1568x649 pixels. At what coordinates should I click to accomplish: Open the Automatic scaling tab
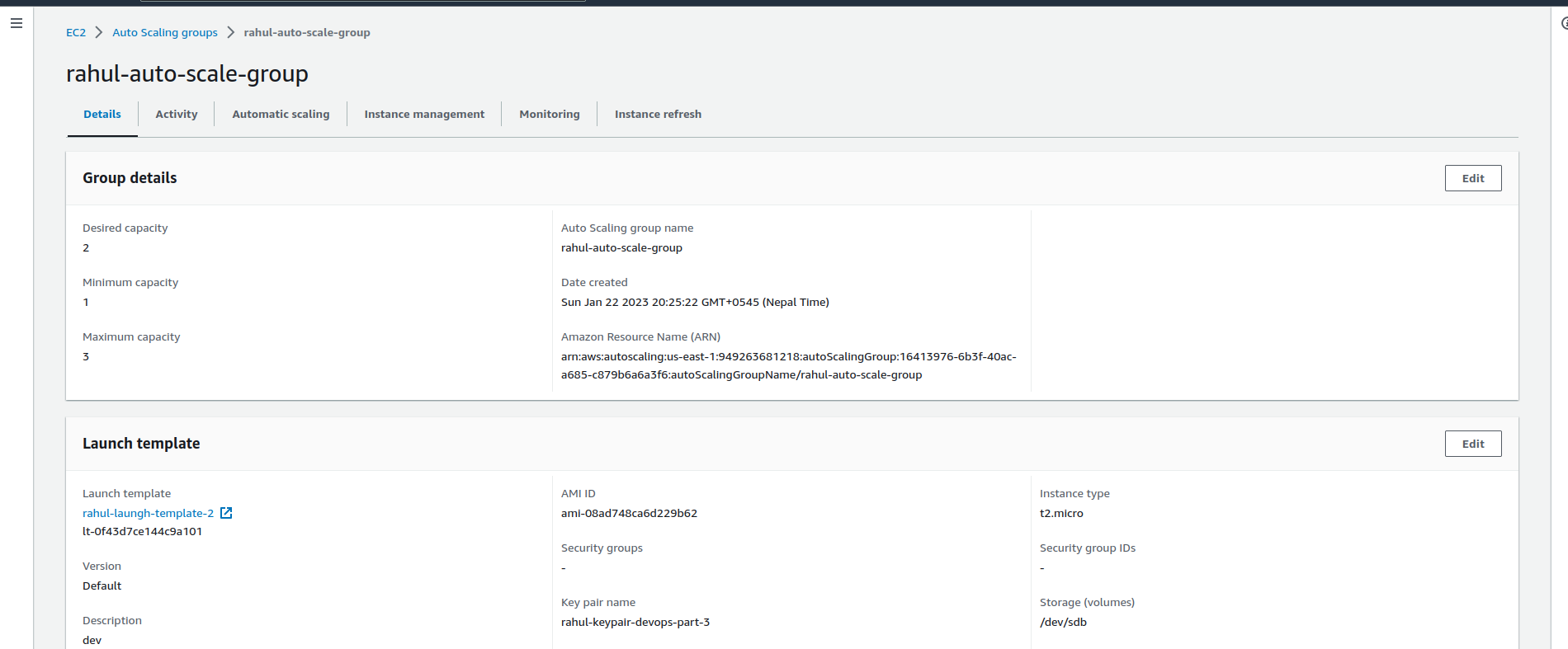pos(281,115)
